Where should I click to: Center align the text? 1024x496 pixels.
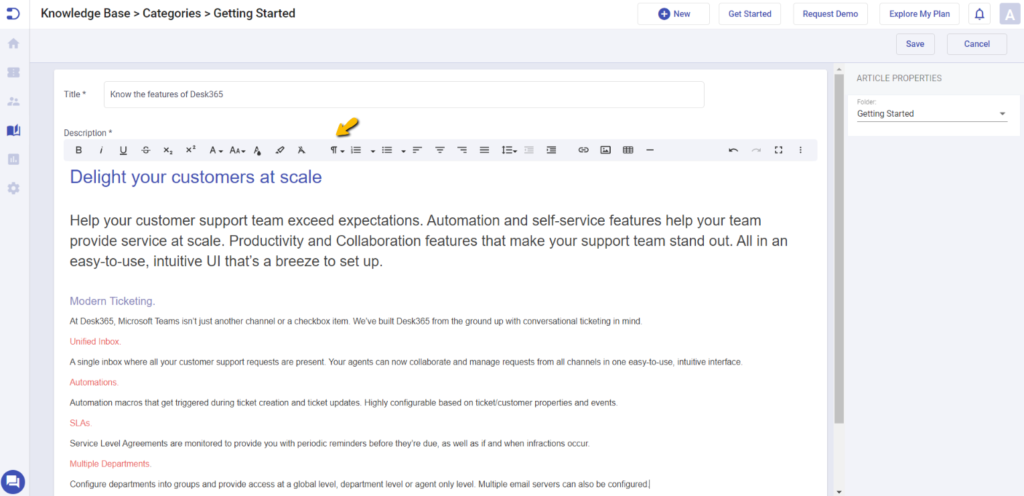pos(440,150)
